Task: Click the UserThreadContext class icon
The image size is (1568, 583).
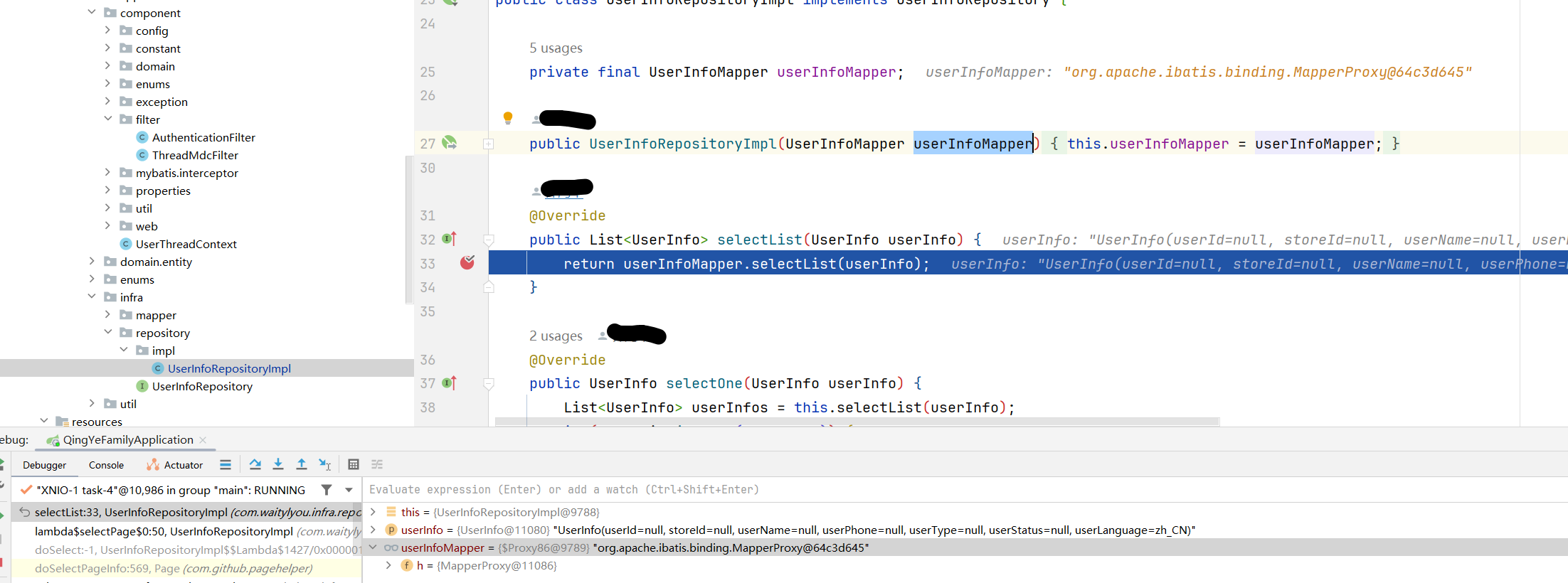Action: [x=126, y=244]
